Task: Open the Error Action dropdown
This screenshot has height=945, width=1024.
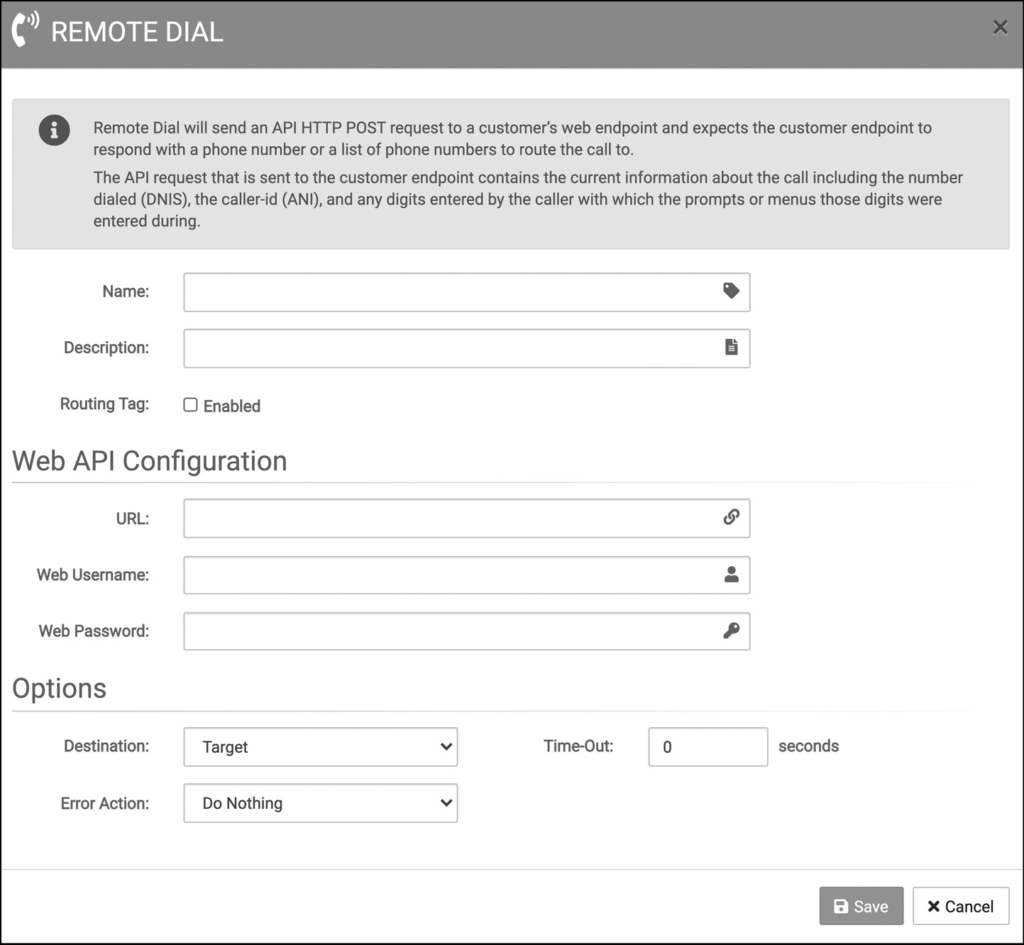Action: tap(320, 803)
